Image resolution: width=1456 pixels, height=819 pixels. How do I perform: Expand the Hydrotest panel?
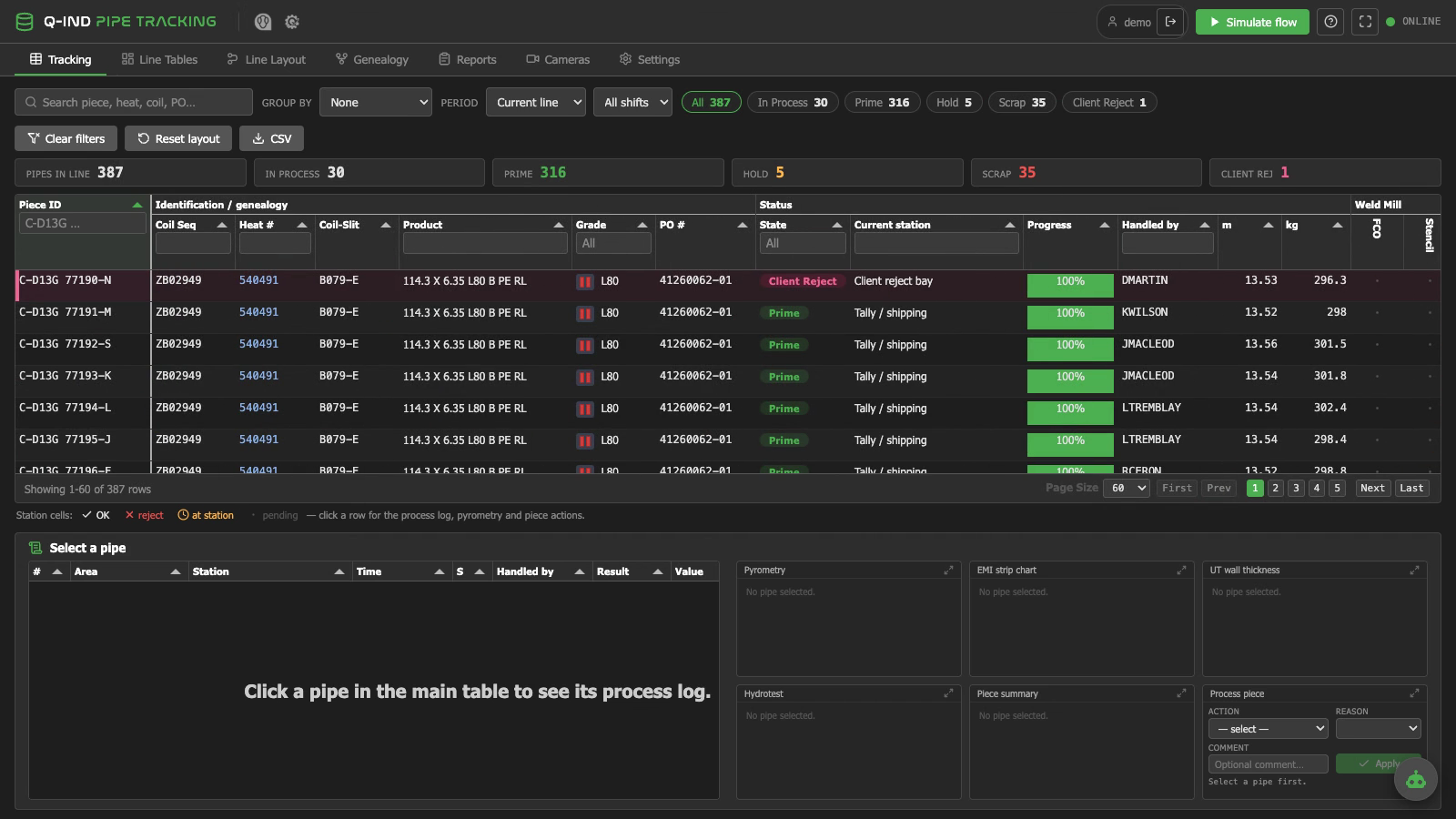[x=948, y=693]
